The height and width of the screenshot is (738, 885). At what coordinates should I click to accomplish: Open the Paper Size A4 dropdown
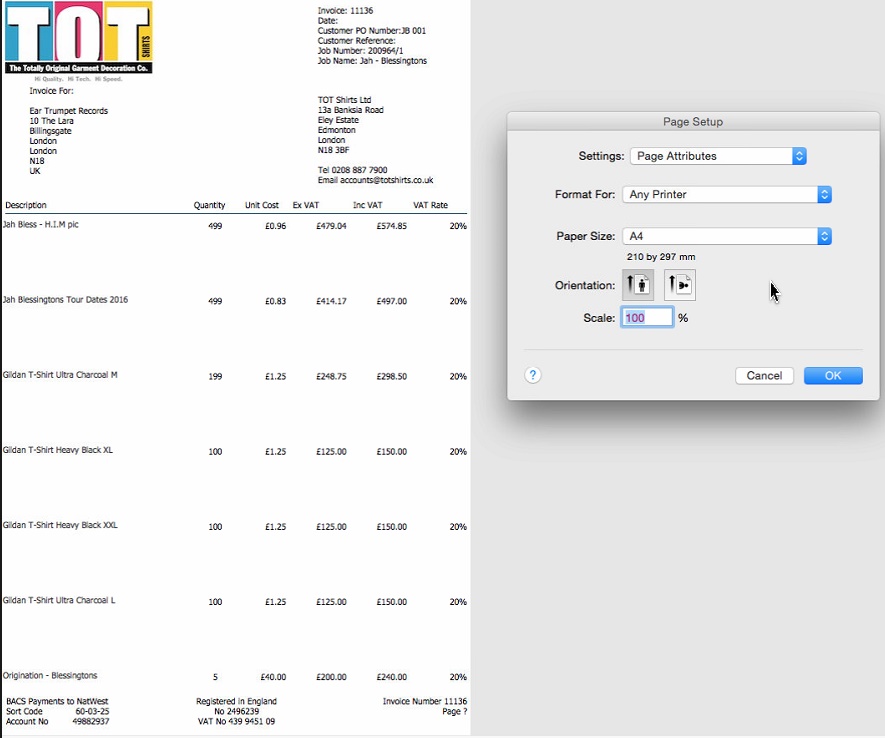726,236
